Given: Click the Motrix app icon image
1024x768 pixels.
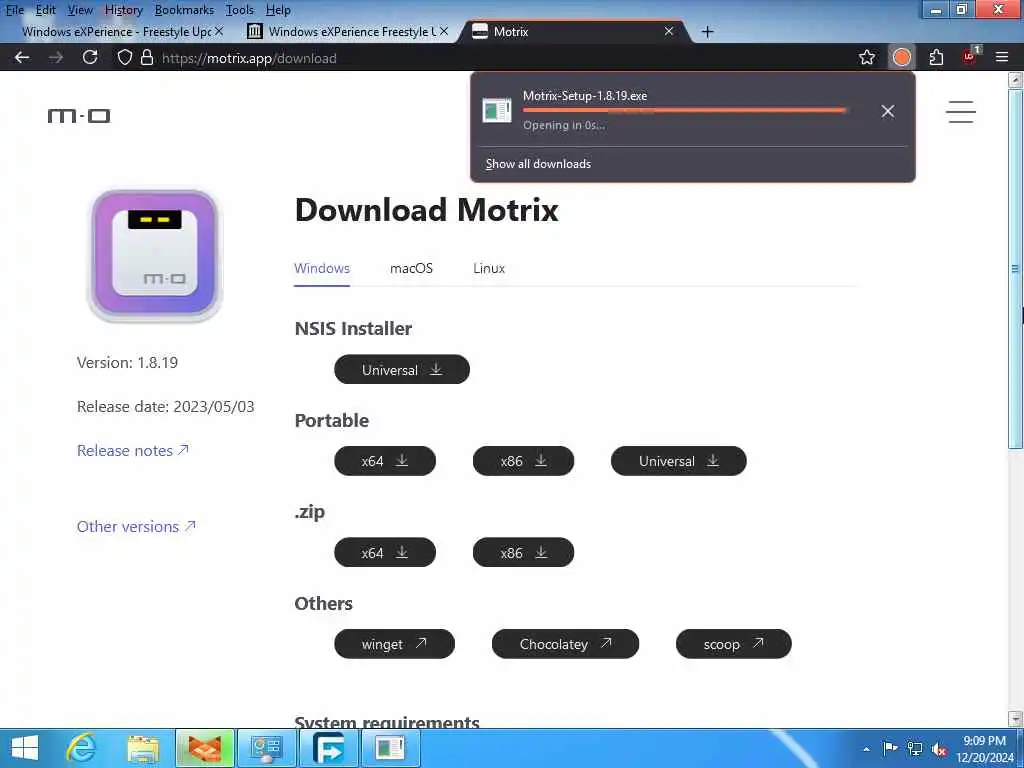Looking at the screenshot, I should (x=155, y=255).
